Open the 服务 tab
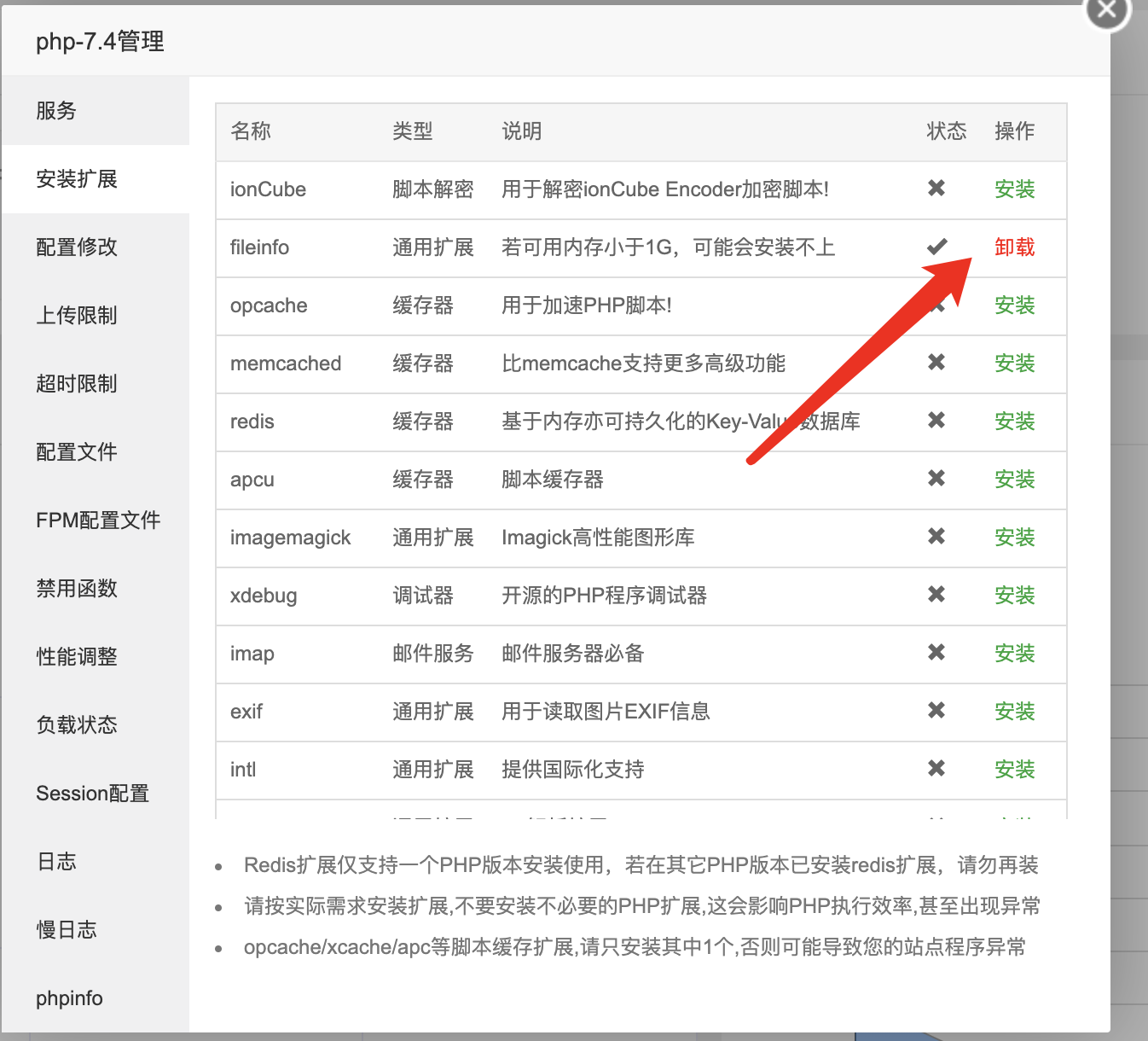Viewport: 1148px width, 1041px height. pos(96,111)
